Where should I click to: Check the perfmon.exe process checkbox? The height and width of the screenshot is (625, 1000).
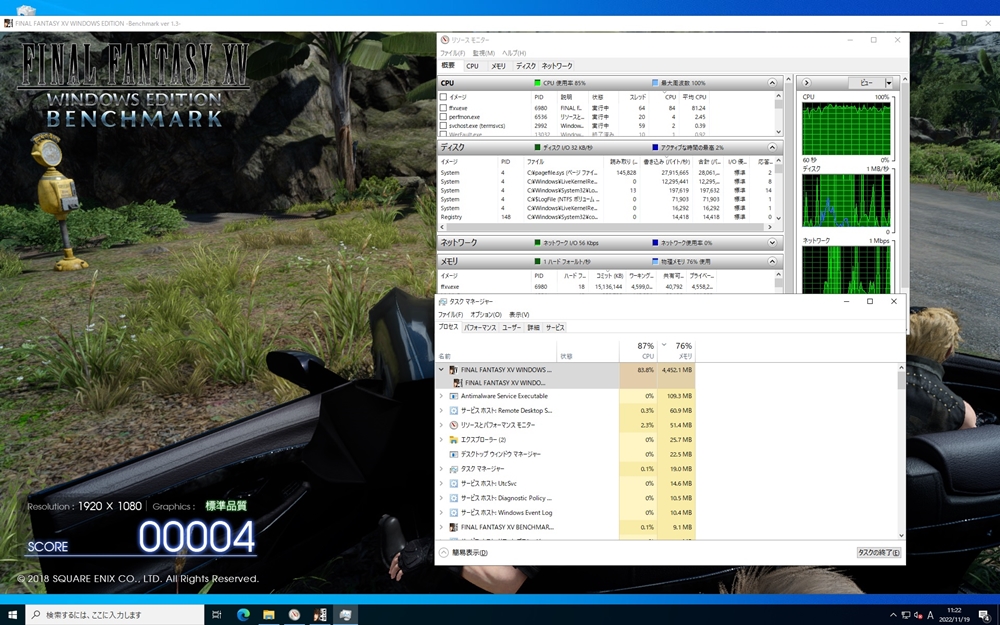coord(443,117)
